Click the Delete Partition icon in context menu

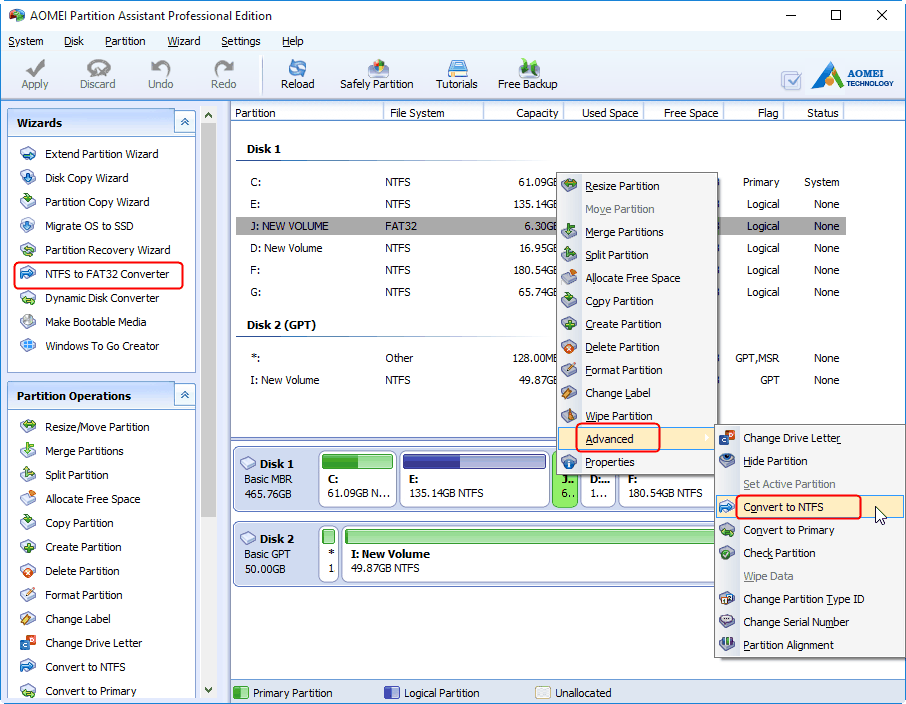[x=569, y=346]
